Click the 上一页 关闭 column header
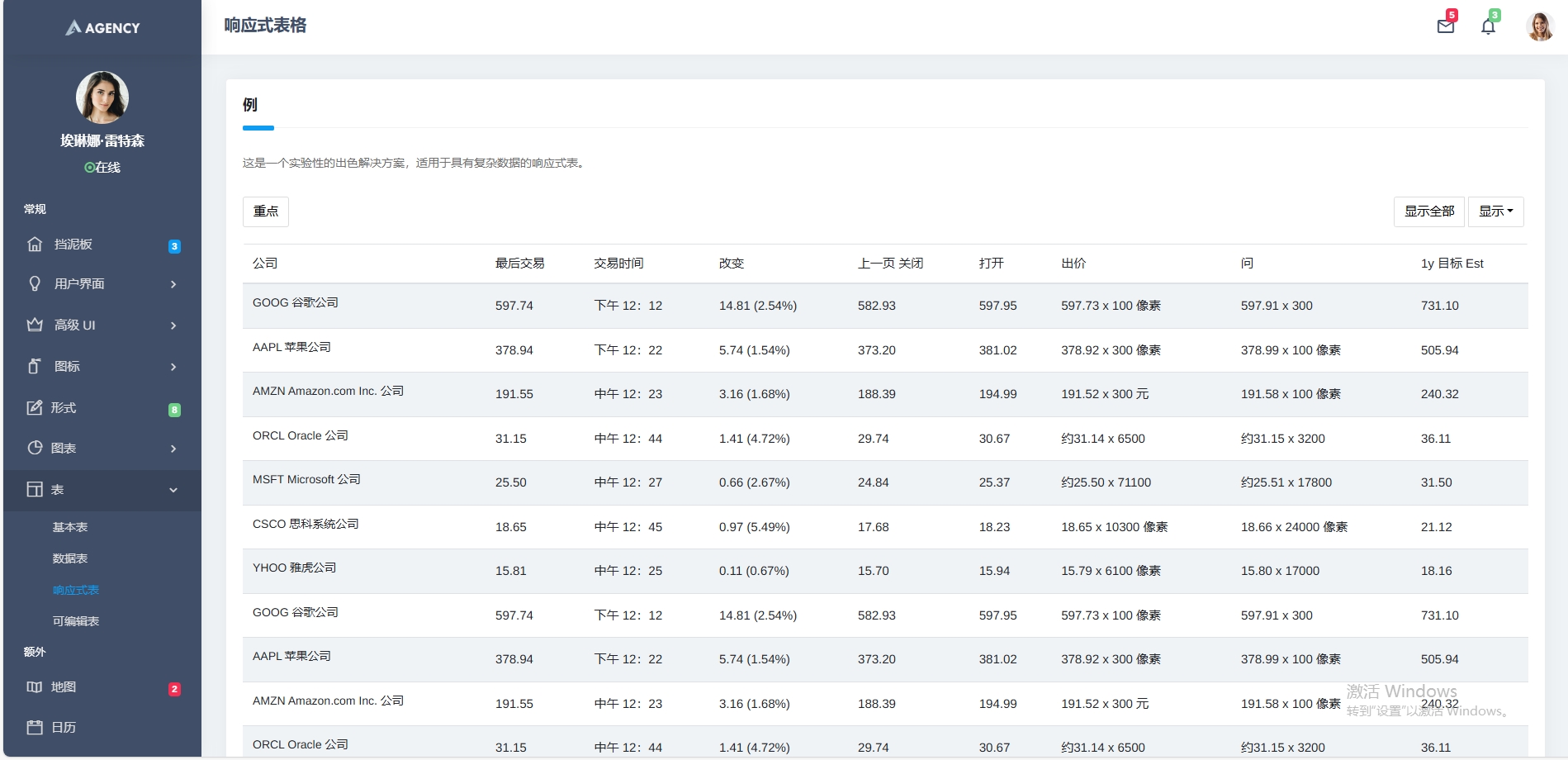The image size is (1568, 760). (x=890, y=264)
